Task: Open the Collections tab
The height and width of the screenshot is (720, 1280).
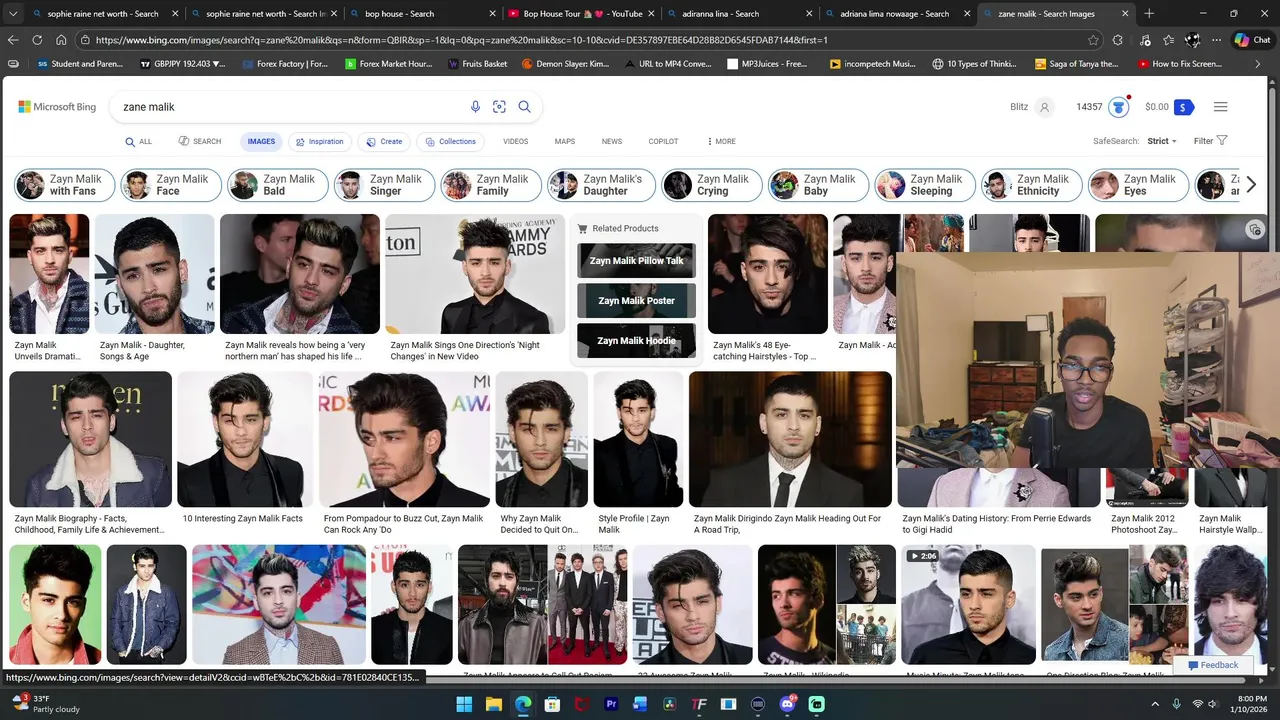Action: point(449,142)
